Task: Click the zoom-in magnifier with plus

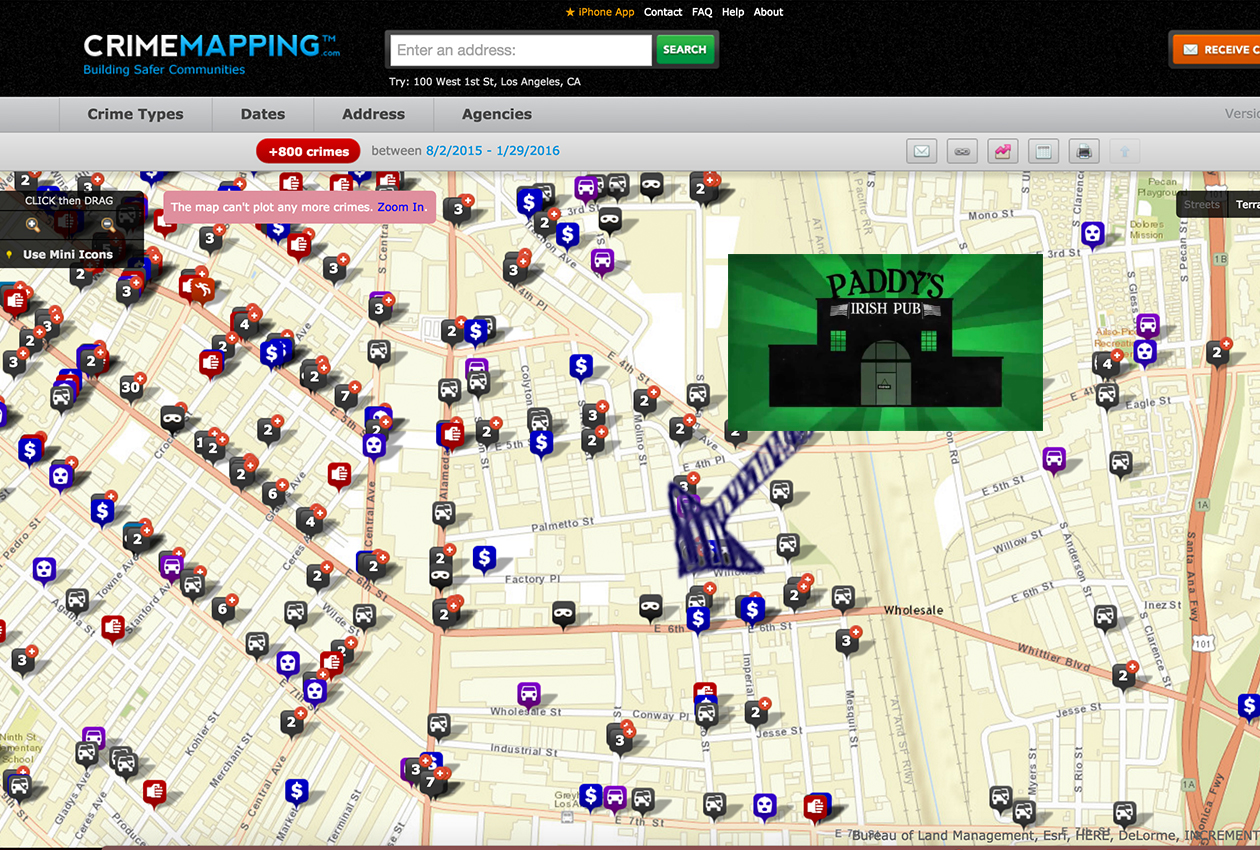Action: pos(33,224)
